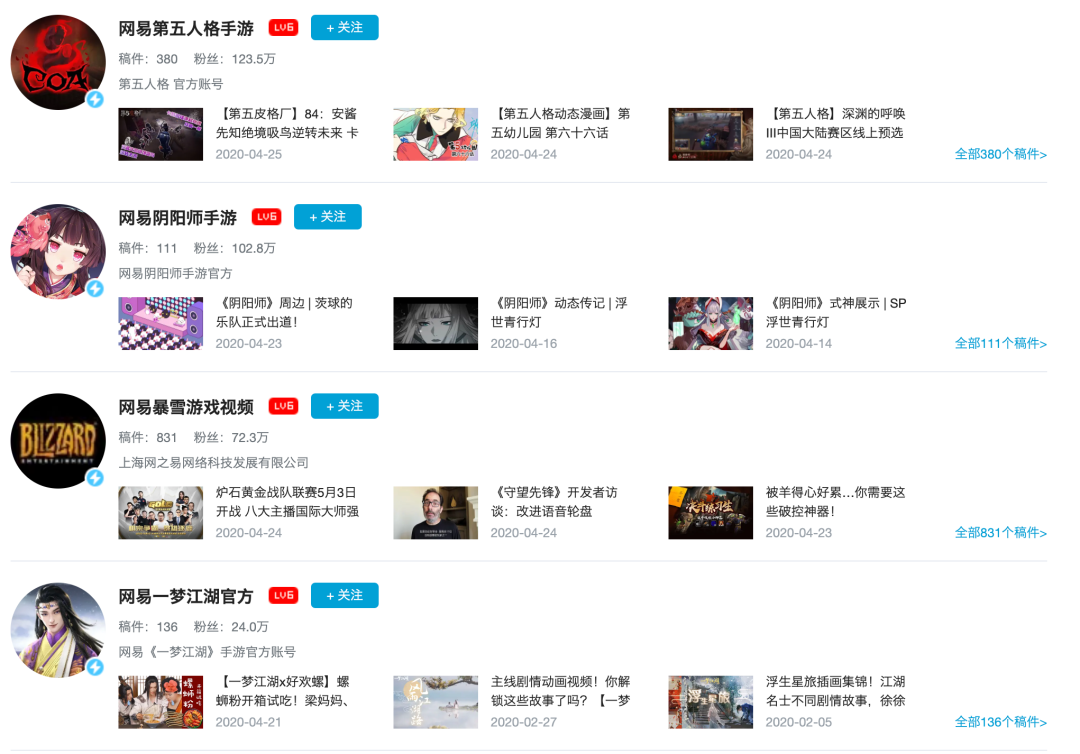Click description 网易《一梦江湖》手游官方账号
Screen dimensions: 1080x754
207,652
